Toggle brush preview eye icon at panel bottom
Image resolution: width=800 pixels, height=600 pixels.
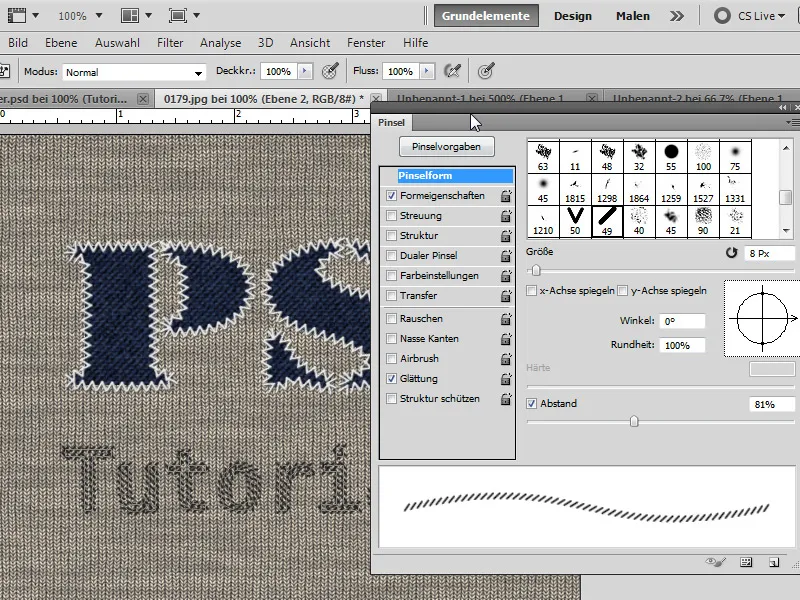coord(715,562)
